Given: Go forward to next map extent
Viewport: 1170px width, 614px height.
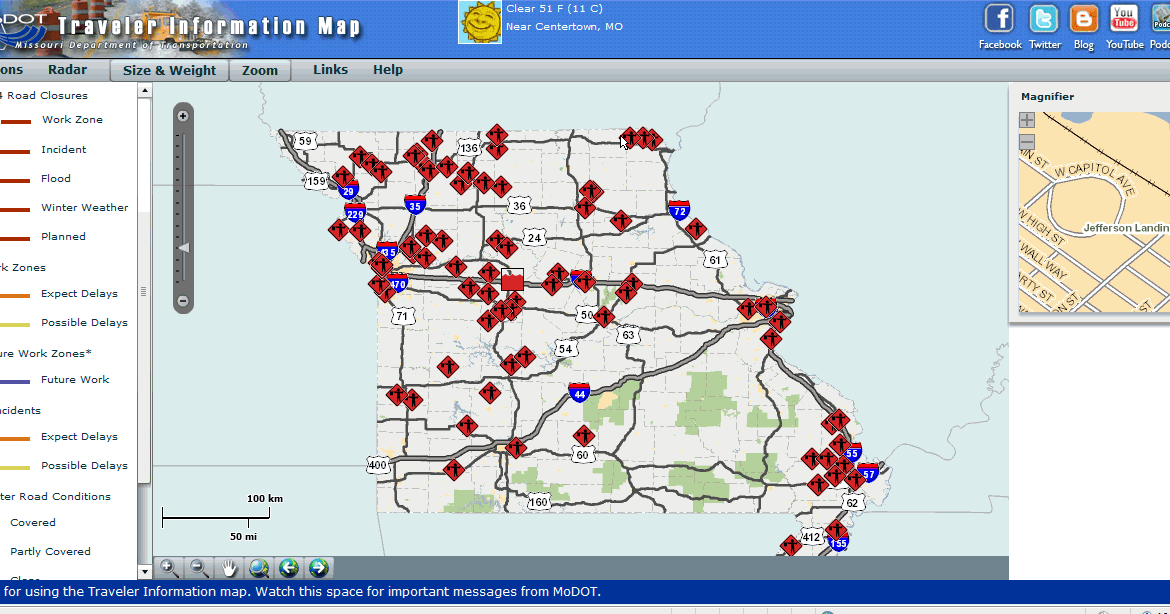Looking at the screenshot, I should click(x=318, y=567).
